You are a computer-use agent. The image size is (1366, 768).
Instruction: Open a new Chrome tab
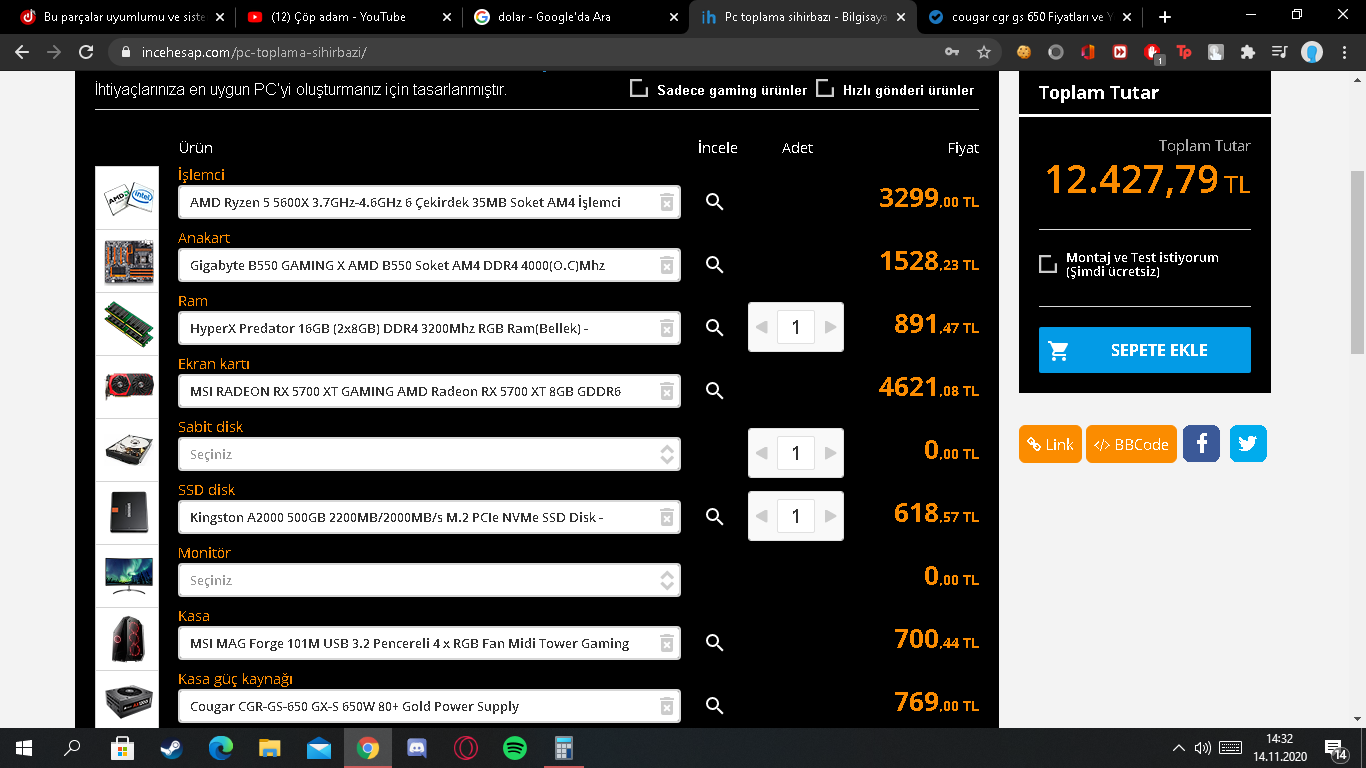(x=1164, y=17)
